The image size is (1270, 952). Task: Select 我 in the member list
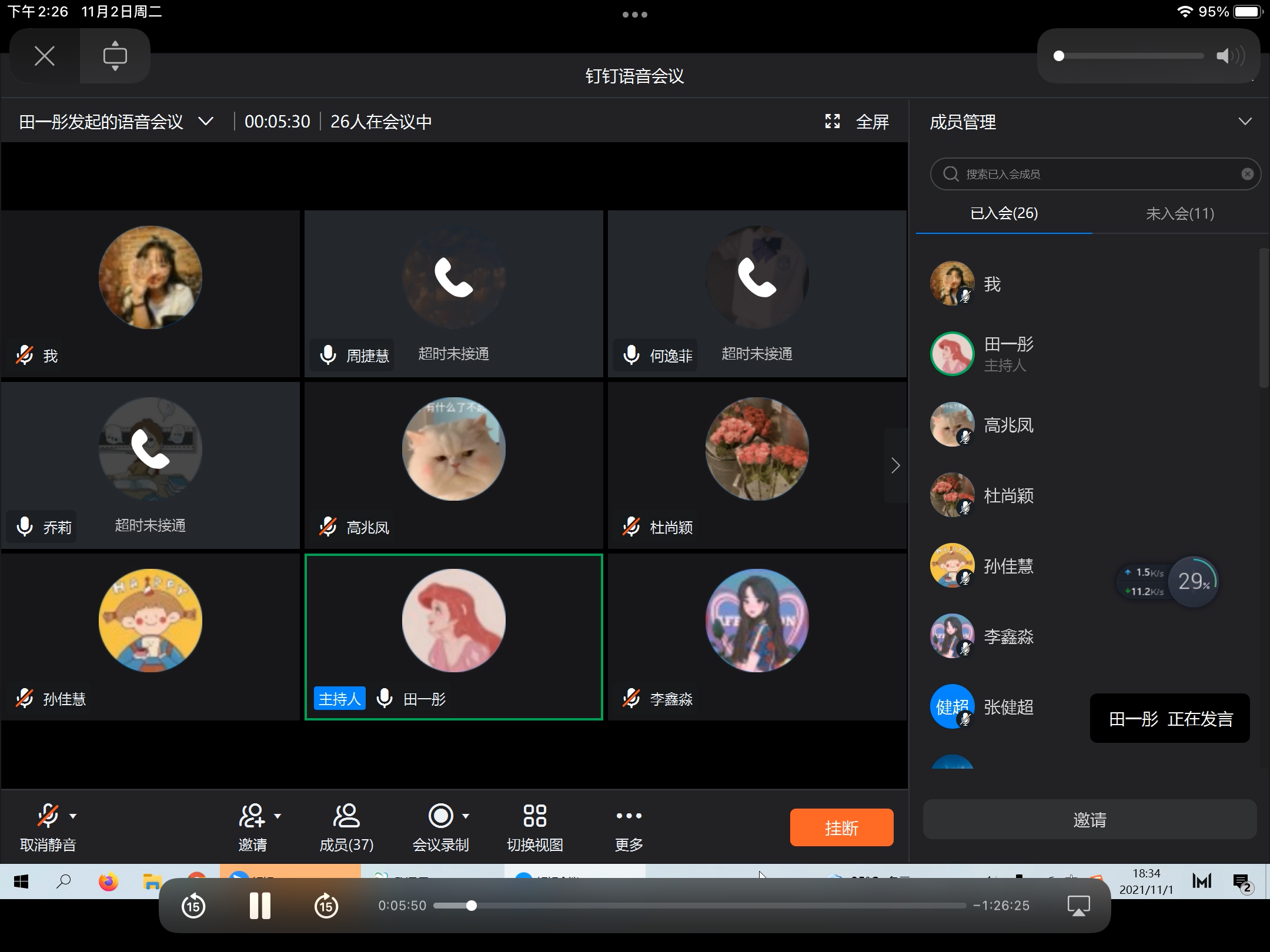[1088, 284]
